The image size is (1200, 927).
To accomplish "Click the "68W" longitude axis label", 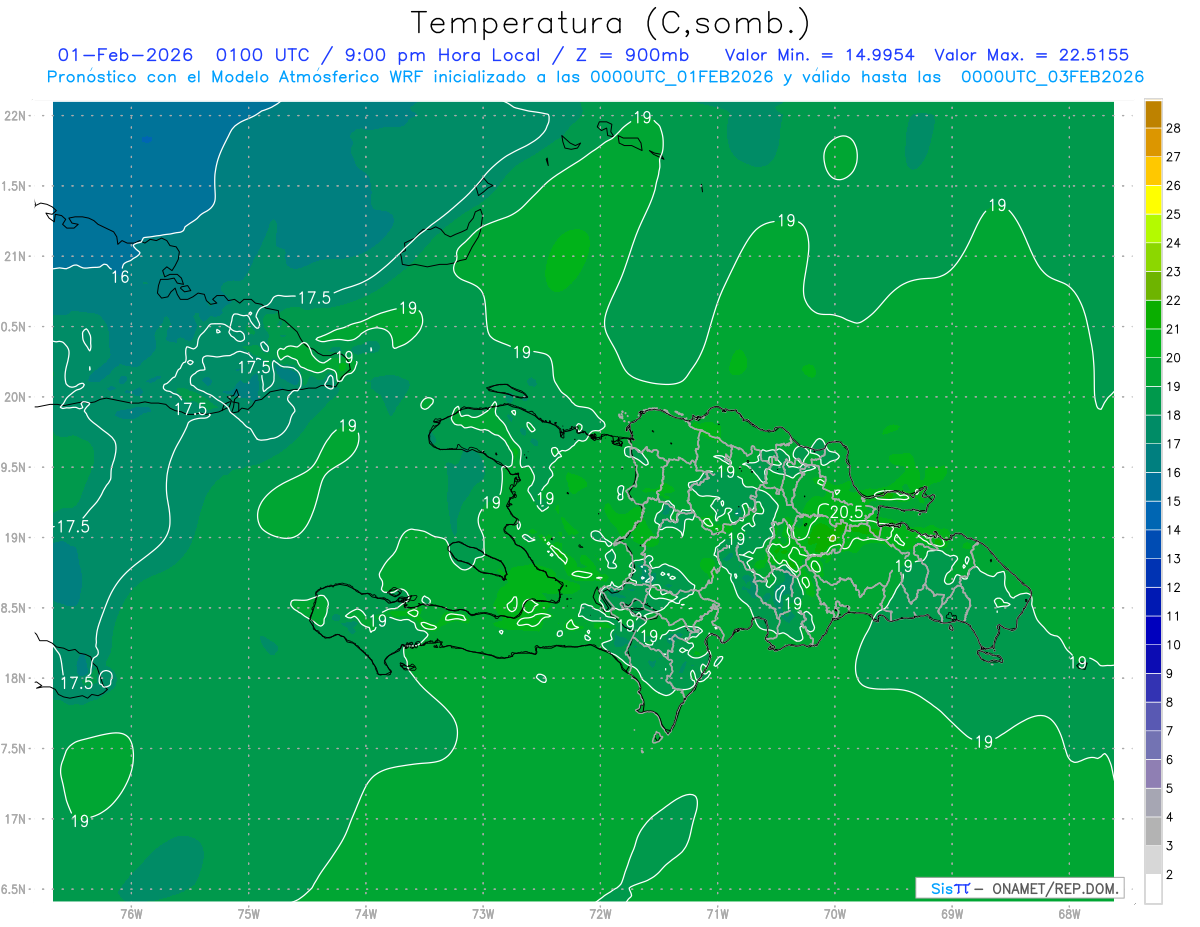I will pyautogui.click(x=1069, y=913).
